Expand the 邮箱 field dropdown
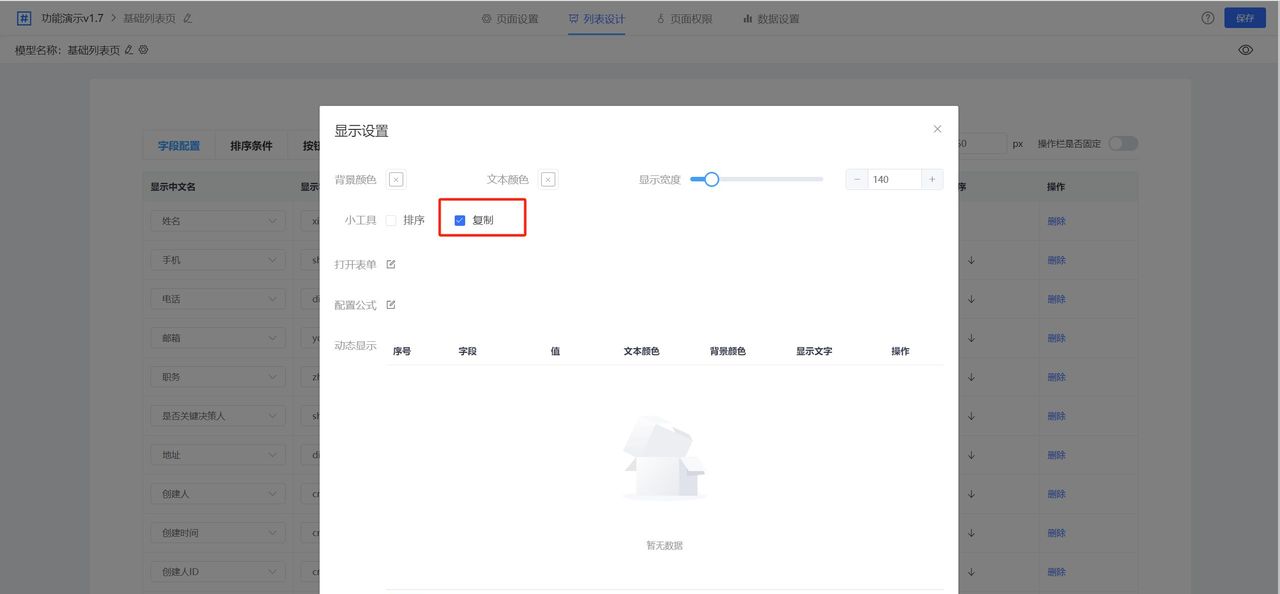 (x=217, y=337)
